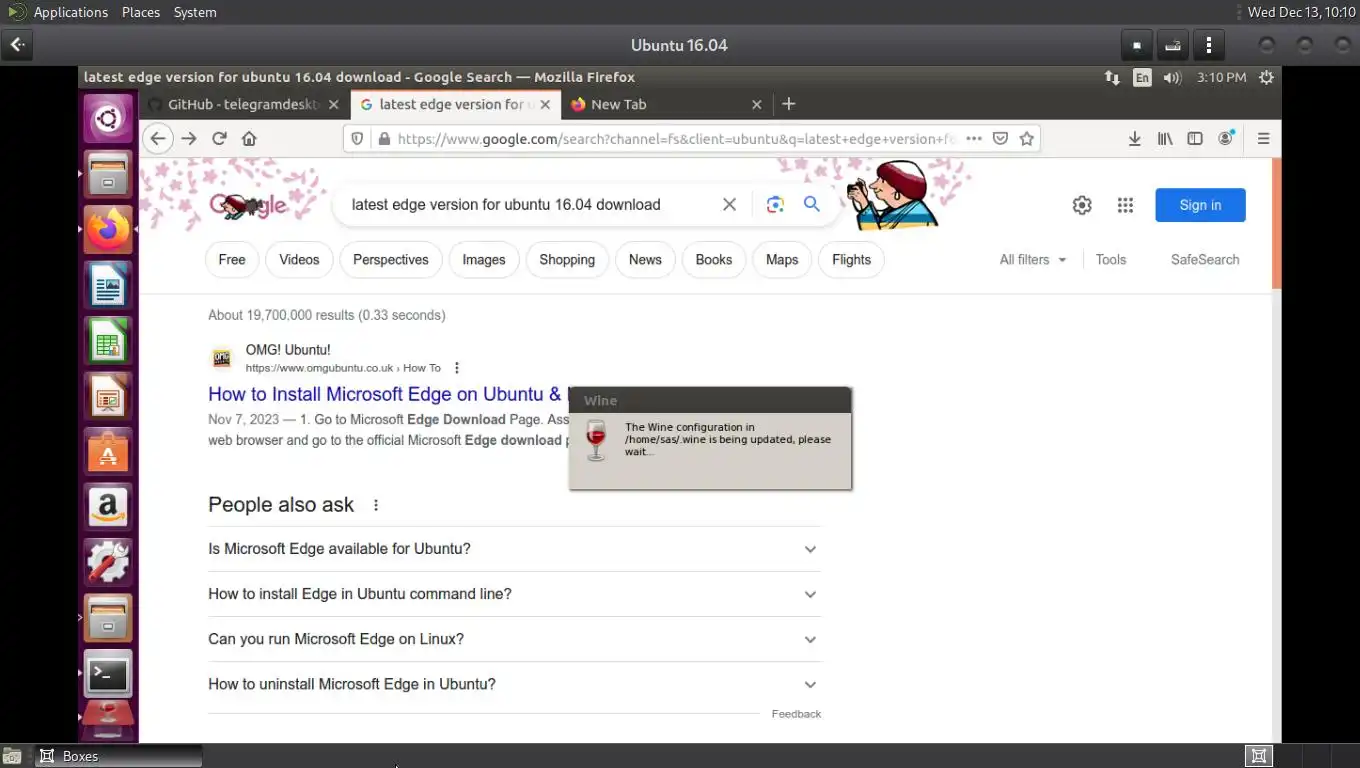
Task: Open the Files manager from the Unity launcher
Action: (108, 176)
